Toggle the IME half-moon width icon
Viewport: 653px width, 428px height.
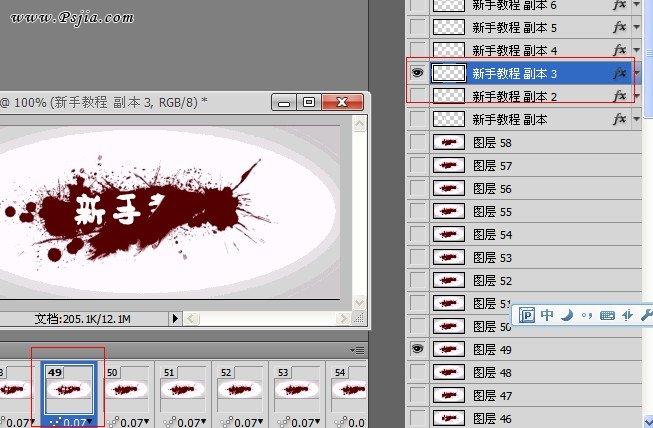point(567,315)
